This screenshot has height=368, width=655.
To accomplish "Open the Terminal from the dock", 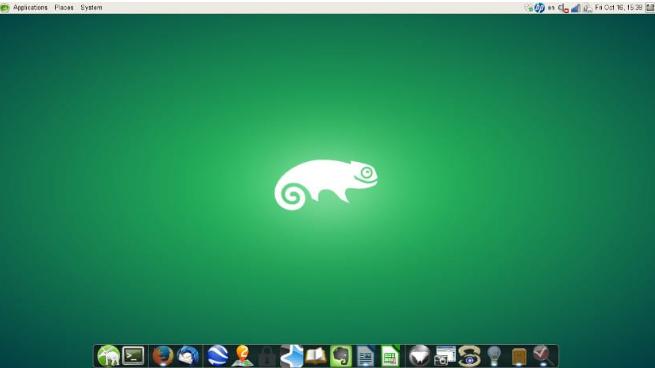I will click(x=133, y=356).
